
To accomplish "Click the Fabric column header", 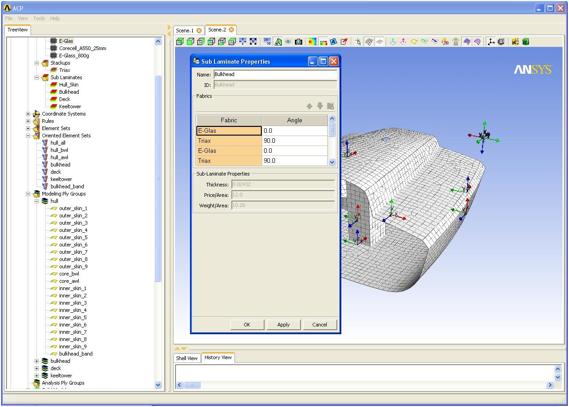I will 229,120.
